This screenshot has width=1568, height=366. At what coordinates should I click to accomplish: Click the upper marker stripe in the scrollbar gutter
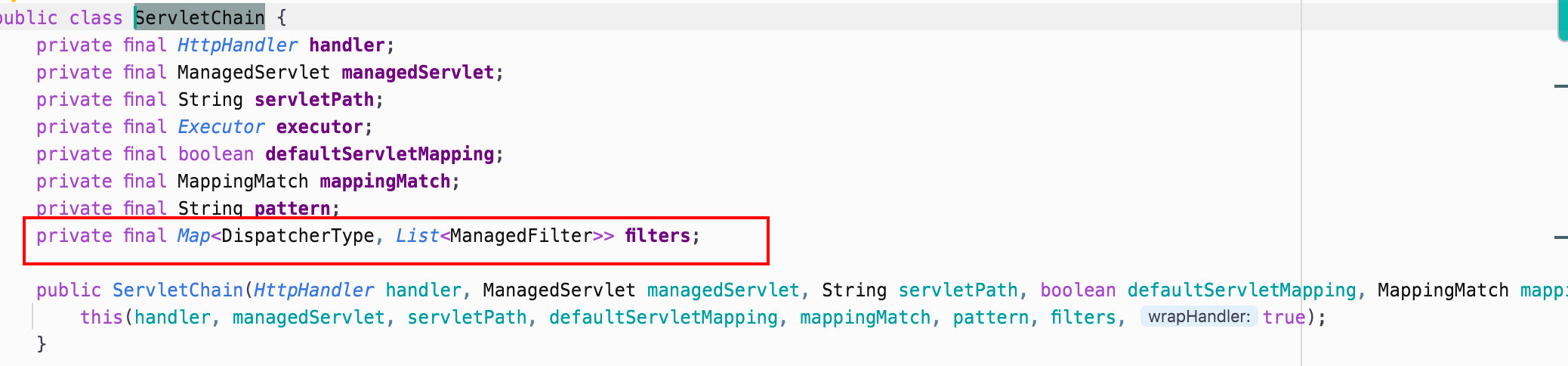1560,86
